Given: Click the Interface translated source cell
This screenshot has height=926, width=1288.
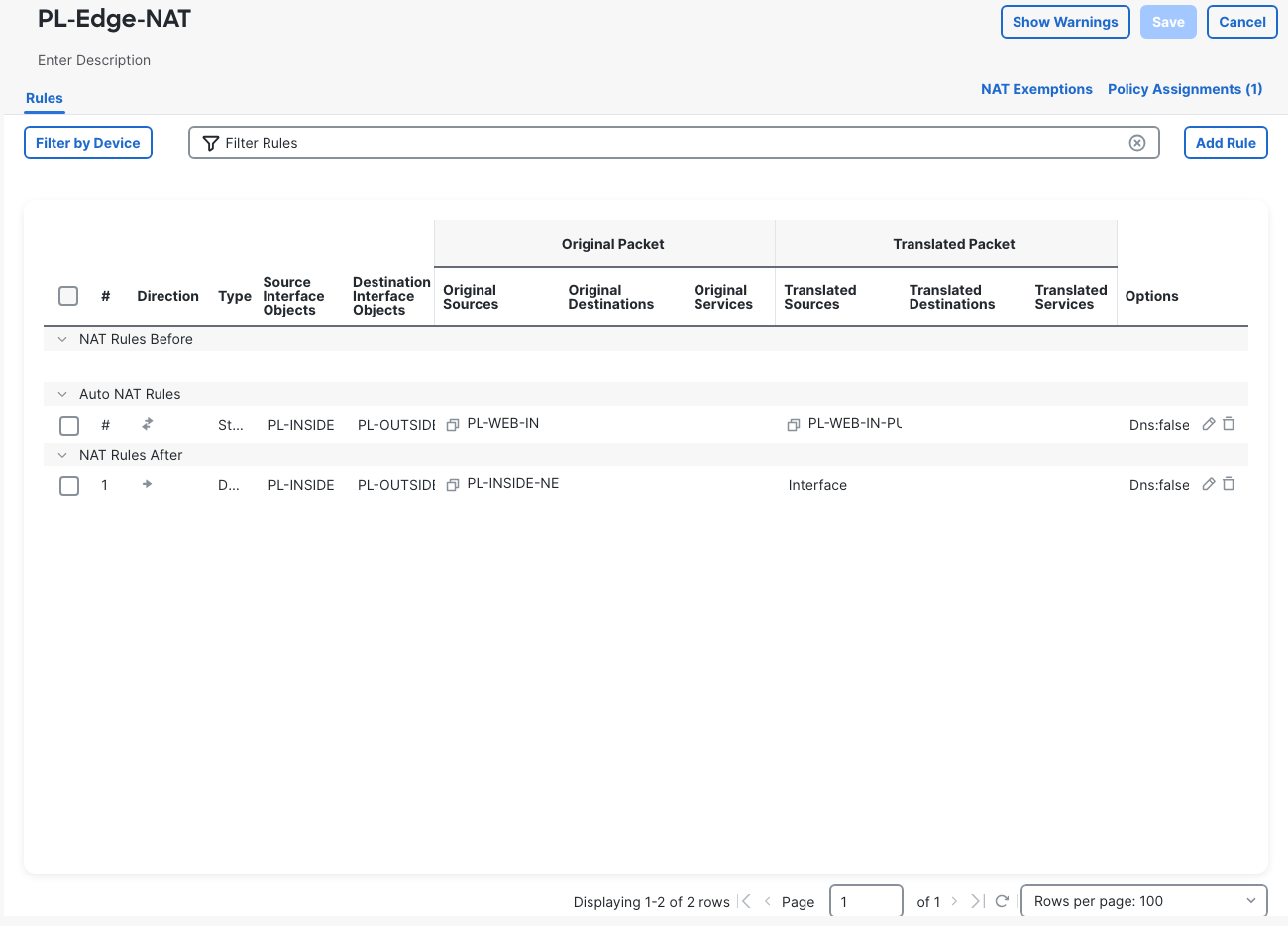Looking at the screenshot, I should [817, 485].
